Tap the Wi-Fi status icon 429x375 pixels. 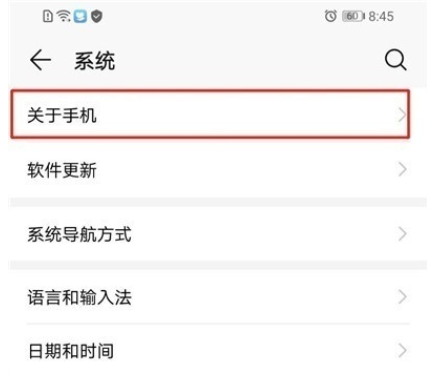coord(63,16)
